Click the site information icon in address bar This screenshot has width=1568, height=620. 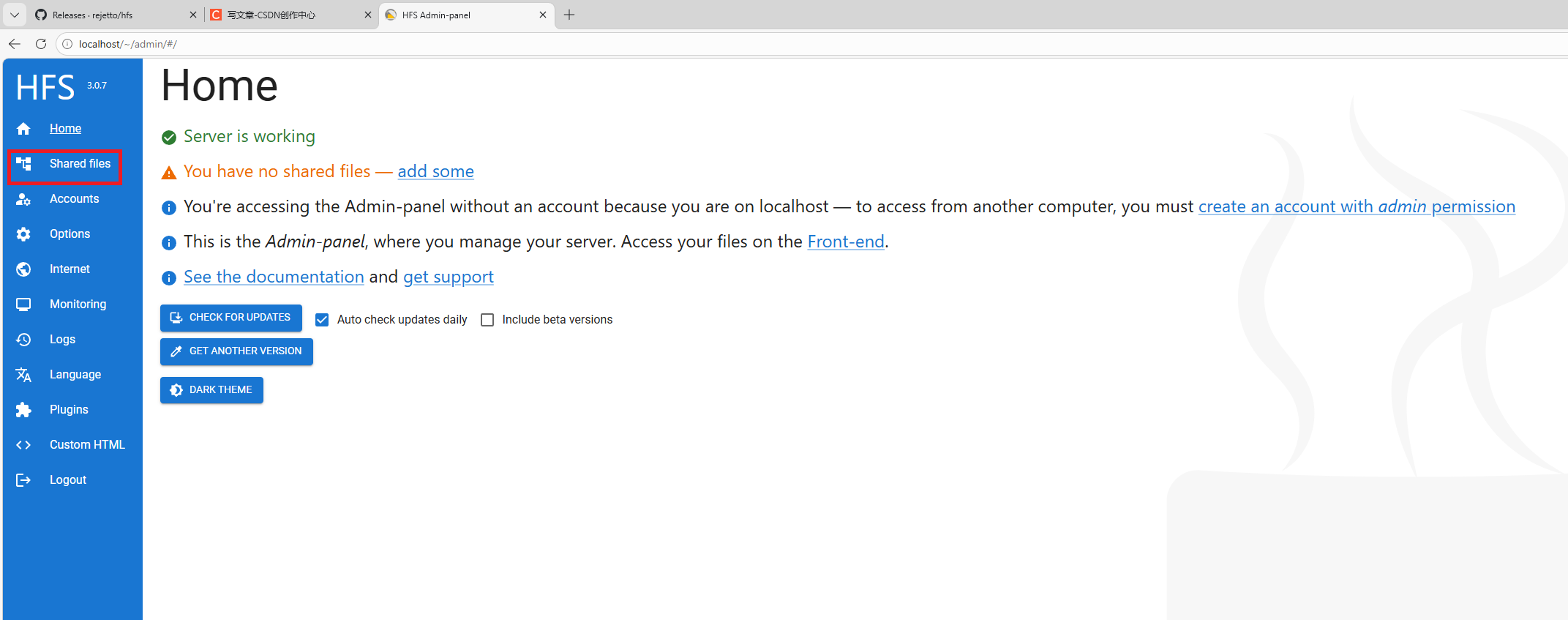(x=67, y=44)
